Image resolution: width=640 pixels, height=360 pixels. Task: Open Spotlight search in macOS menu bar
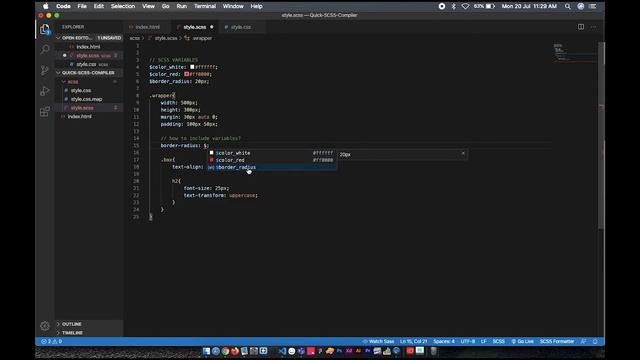click(568, 6)
